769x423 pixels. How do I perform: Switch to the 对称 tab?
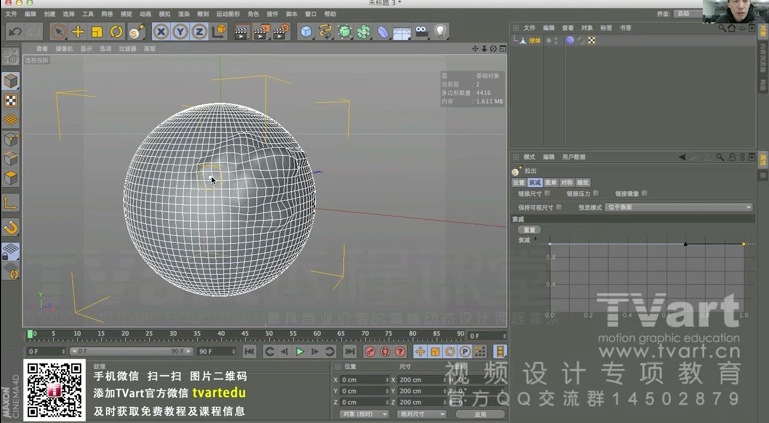click(567, 182)
